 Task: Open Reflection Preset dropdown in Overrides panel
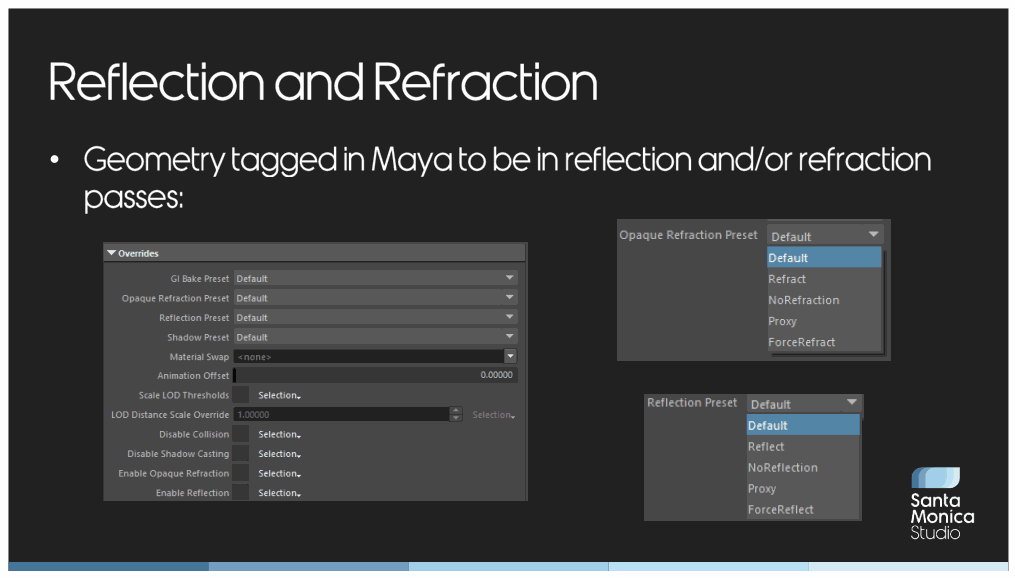(375, 317)
